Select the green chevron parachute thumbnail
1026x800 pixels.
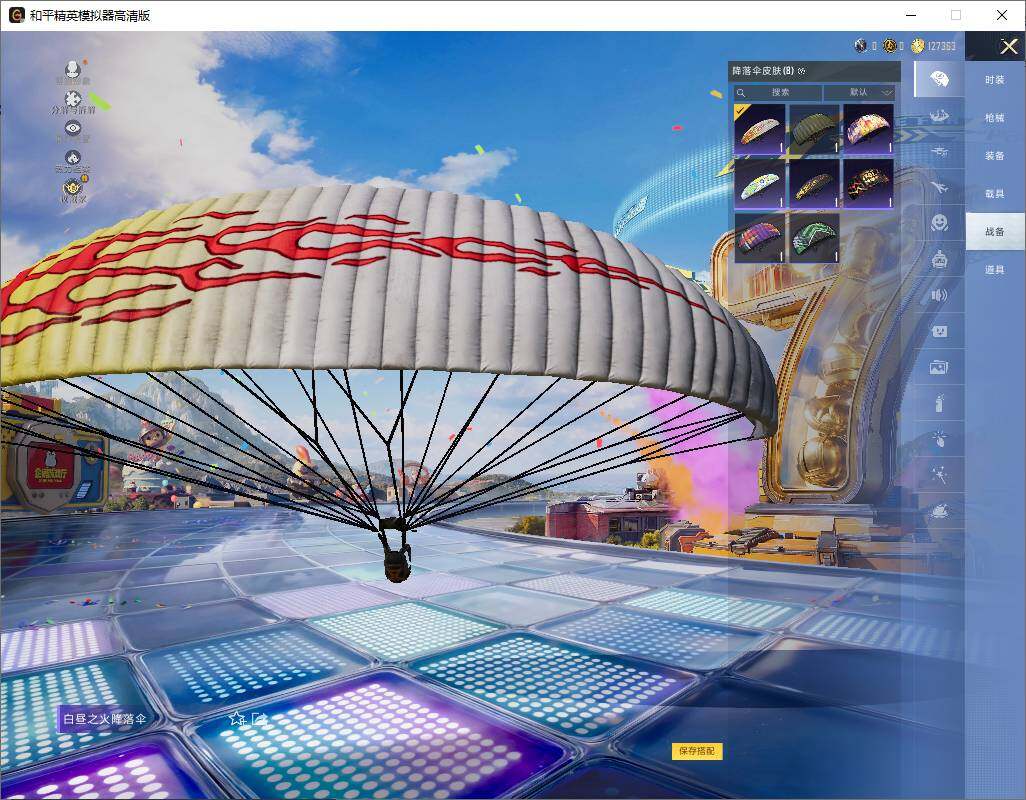pyautogui.click(x=813, y=237)
